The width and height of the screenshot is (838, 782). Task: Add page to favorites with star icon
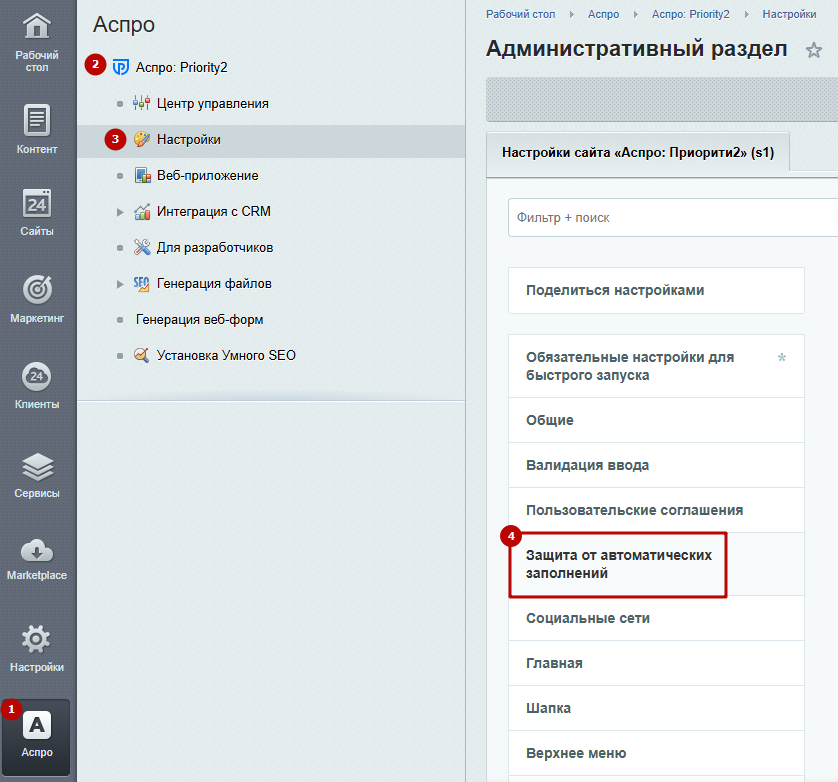(x=813, y=50)
